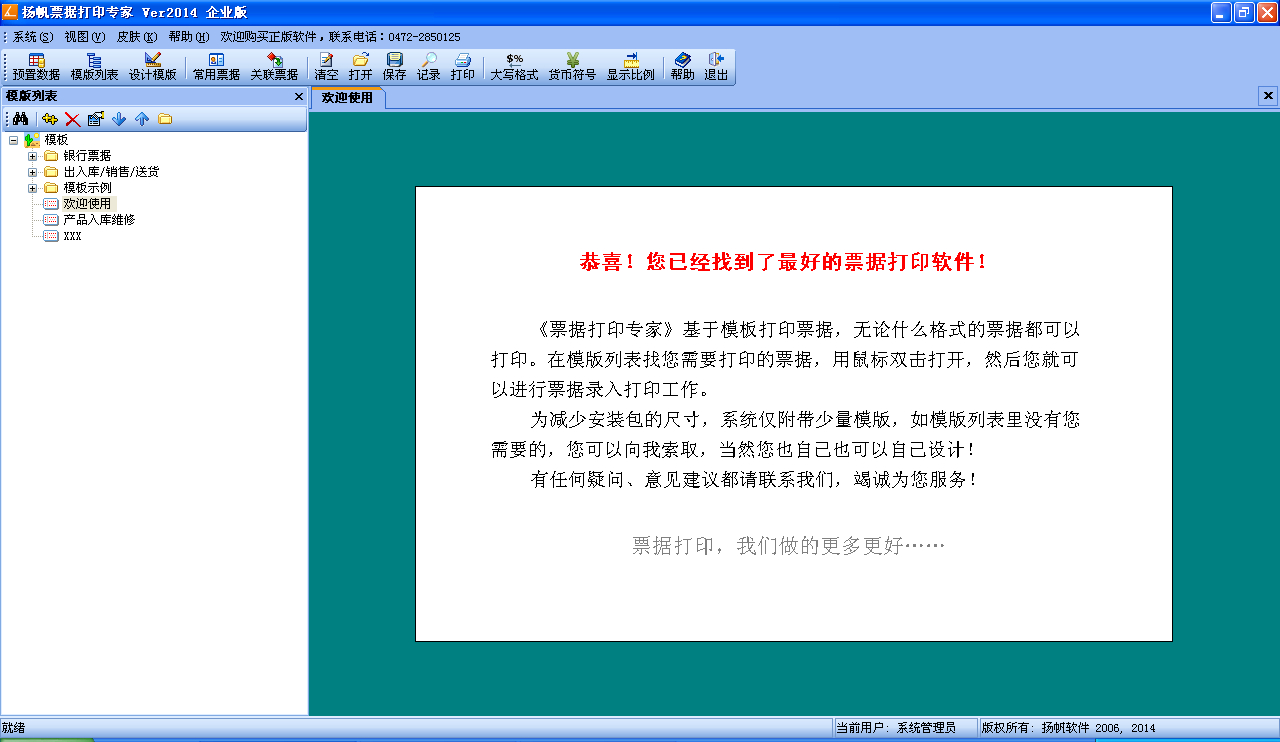Image resolution: width=1280 pixels, height=742 pixels.
Task: Select the 模板 root tree item
Action: click(56, 140)
